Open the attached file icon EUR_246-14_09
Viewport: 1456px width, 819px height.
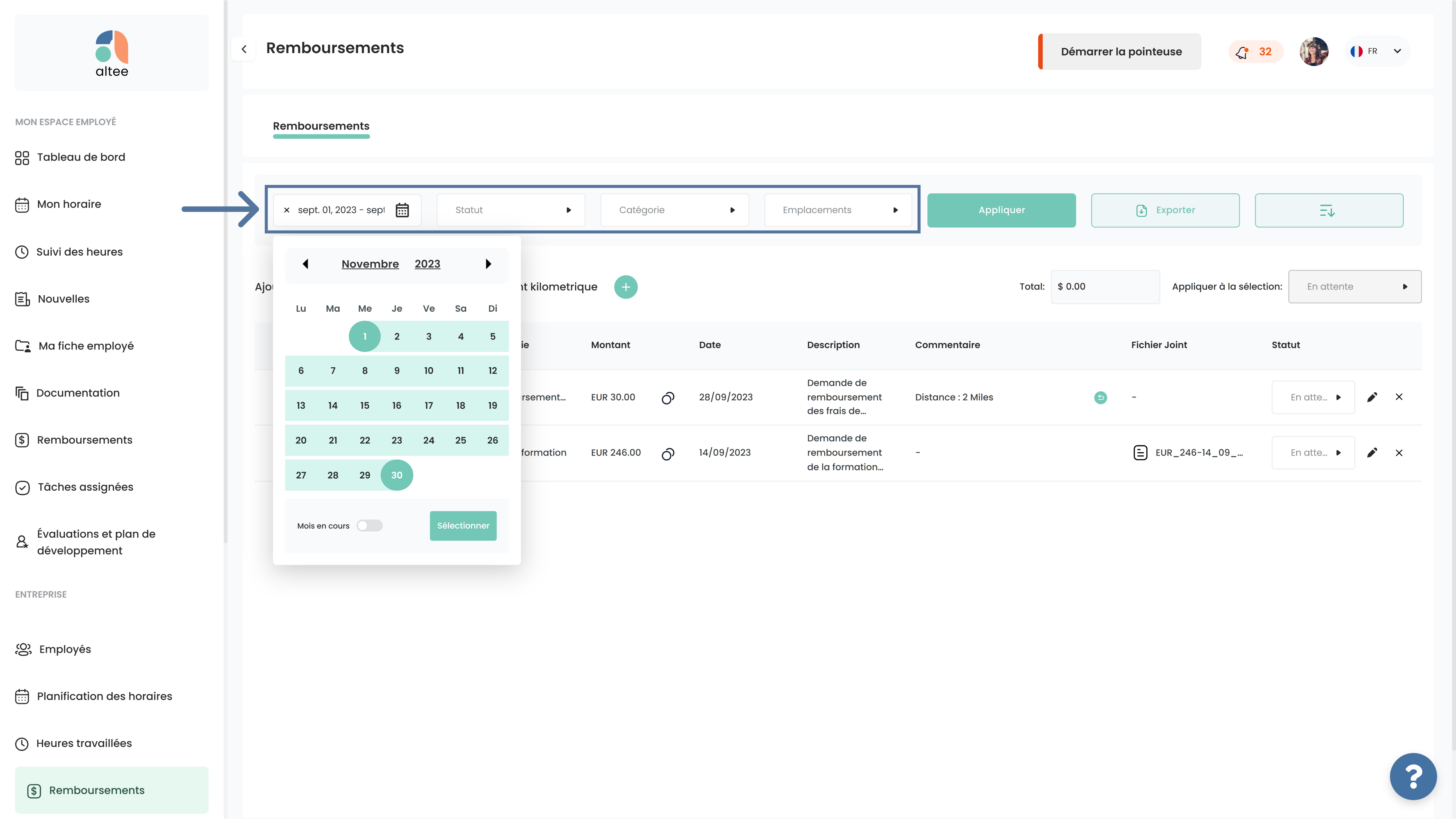click(x=1140, y=453)
